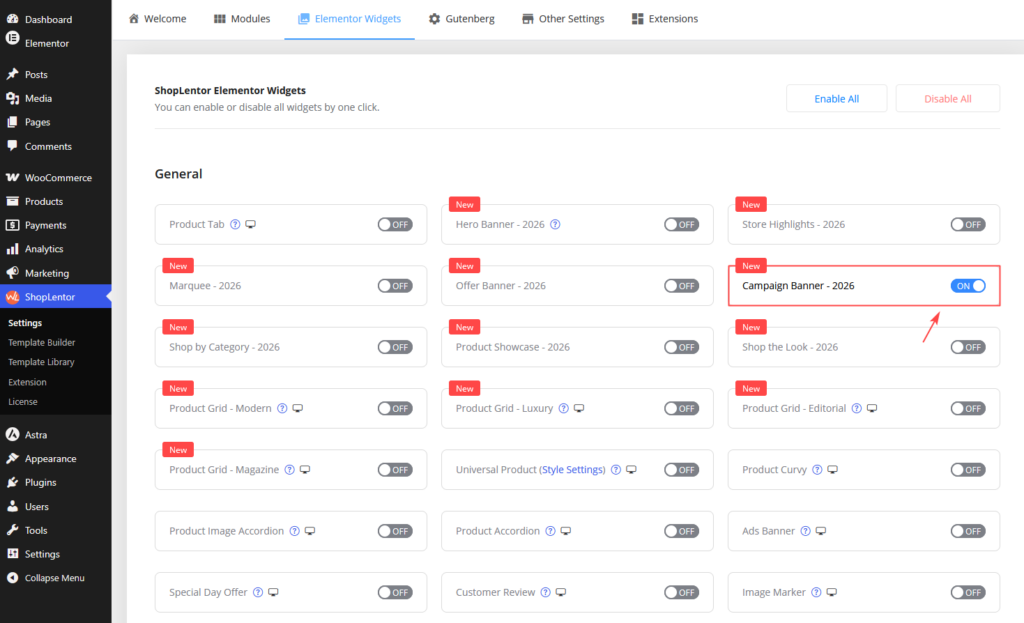Image resolution: width=1024 pixels, height=623 pixels.
Task: Open Template Library submenu item
Action: tap(41, 362)
